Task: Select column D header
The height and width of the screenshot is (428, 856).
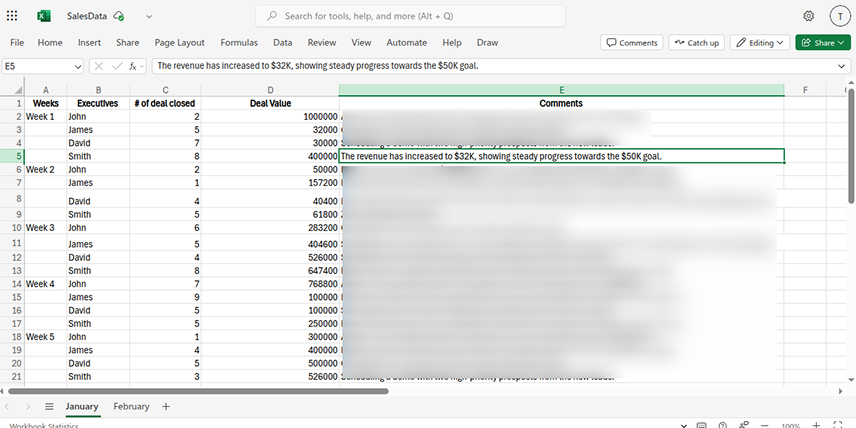Action: tap(270, 90)
